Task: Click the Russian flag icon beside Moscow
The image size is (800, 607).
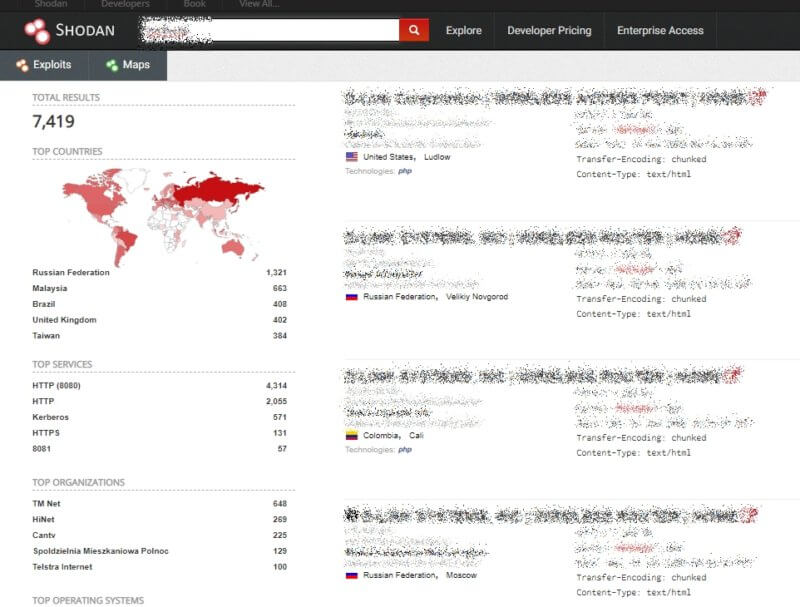Action: [x=352, y=575]
